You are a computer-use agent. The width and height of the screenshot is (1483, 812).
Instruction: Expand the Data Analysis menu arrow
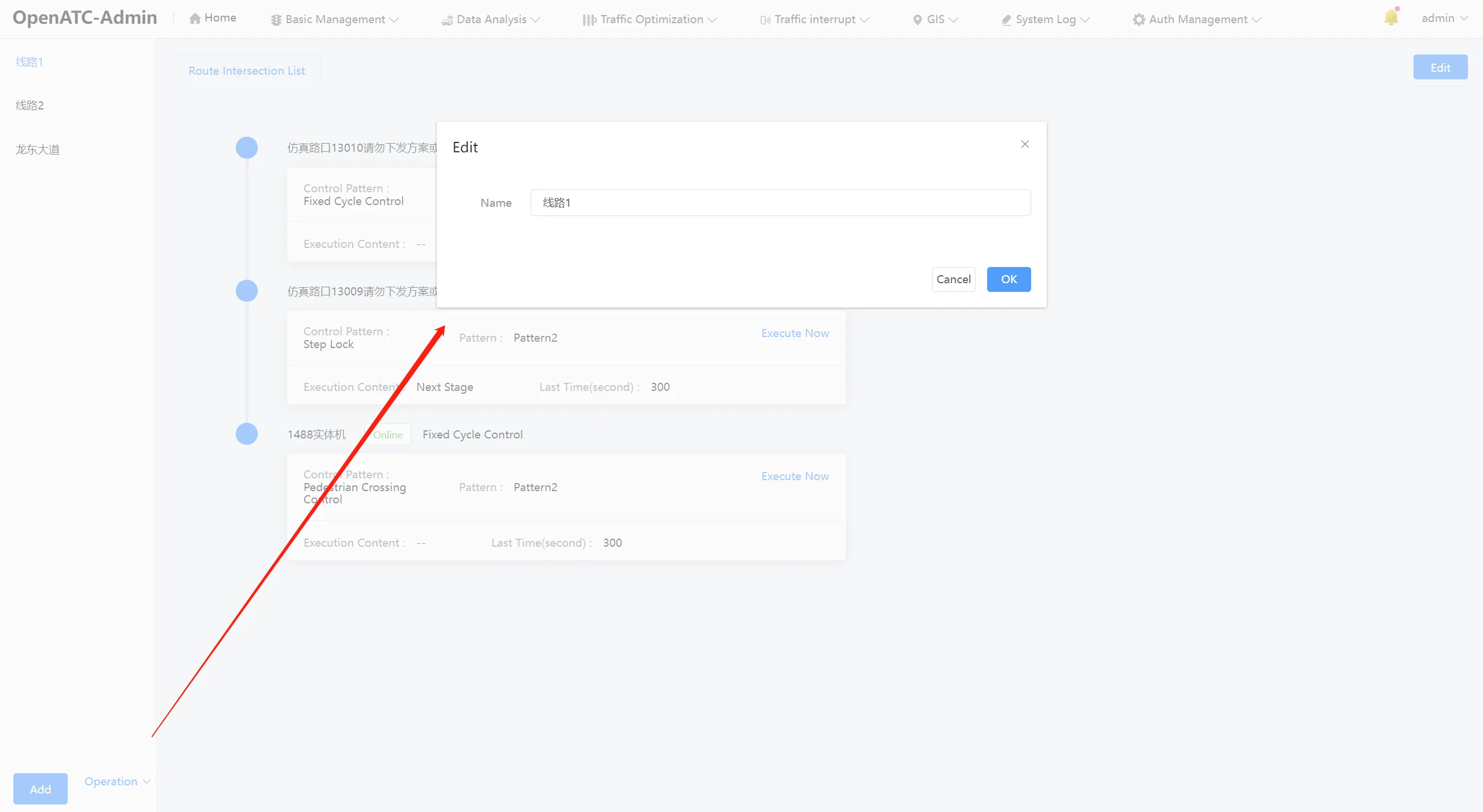(535, 20)
